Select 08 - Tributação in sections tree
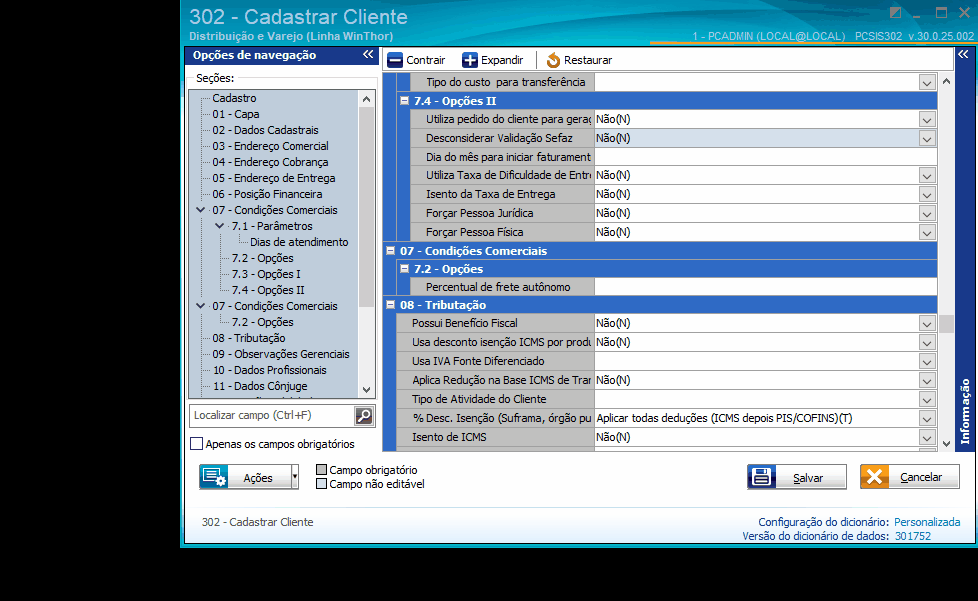The width and height of the screenshot is (978, 601). pyautogui.click(x=249, y=338)
